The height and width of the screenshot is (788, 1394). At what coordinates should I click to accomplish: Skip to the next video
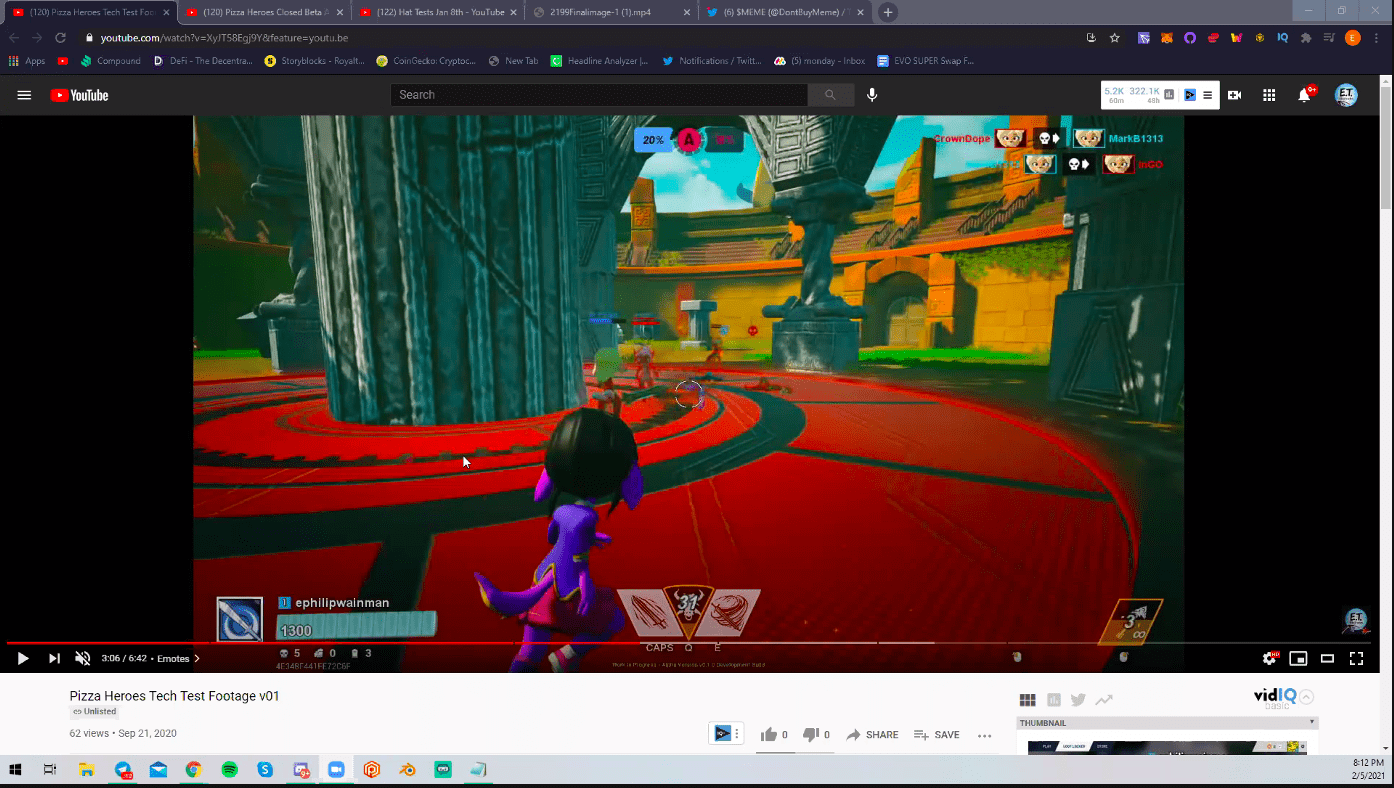tap(54, 658)
